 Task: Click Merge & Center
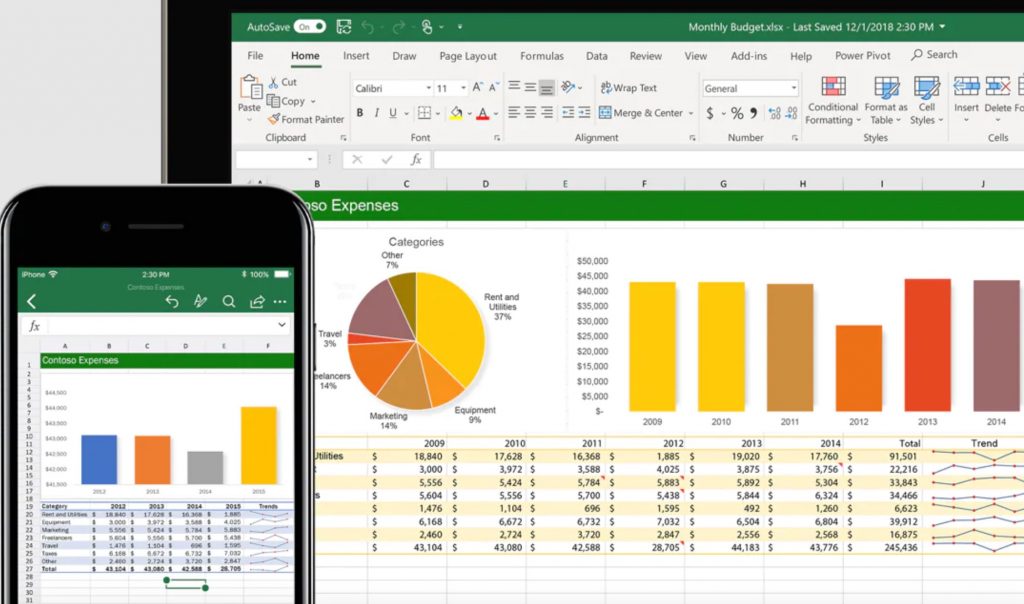click(641, 113)
